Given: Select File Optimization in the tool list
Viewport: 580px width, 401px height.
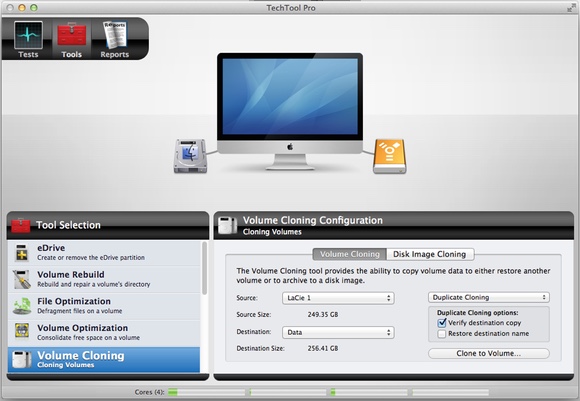Looking at the screenshot, I should (104, 306).
